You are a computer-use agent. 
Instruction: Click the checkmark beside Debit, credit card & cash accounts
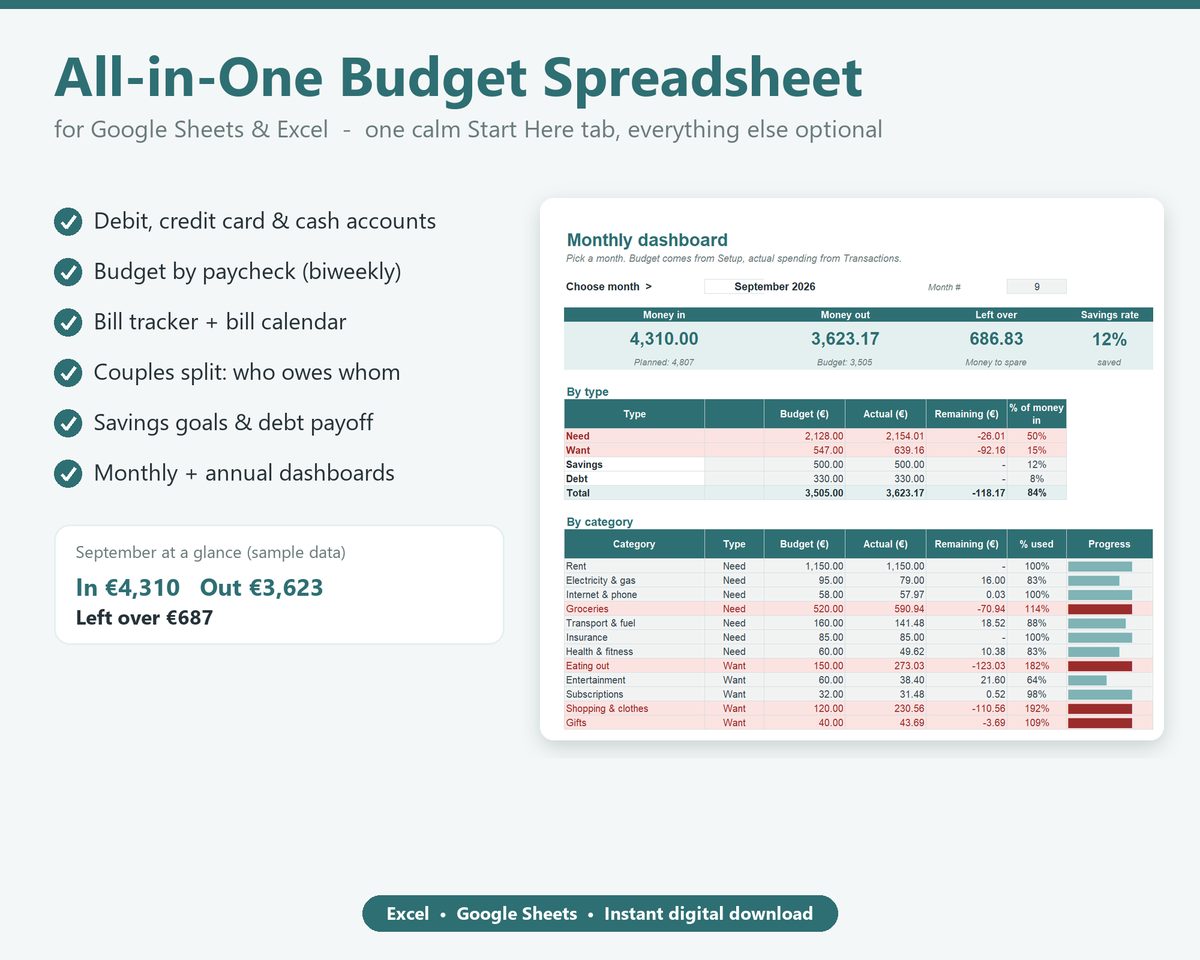click(x=68, y=222)
